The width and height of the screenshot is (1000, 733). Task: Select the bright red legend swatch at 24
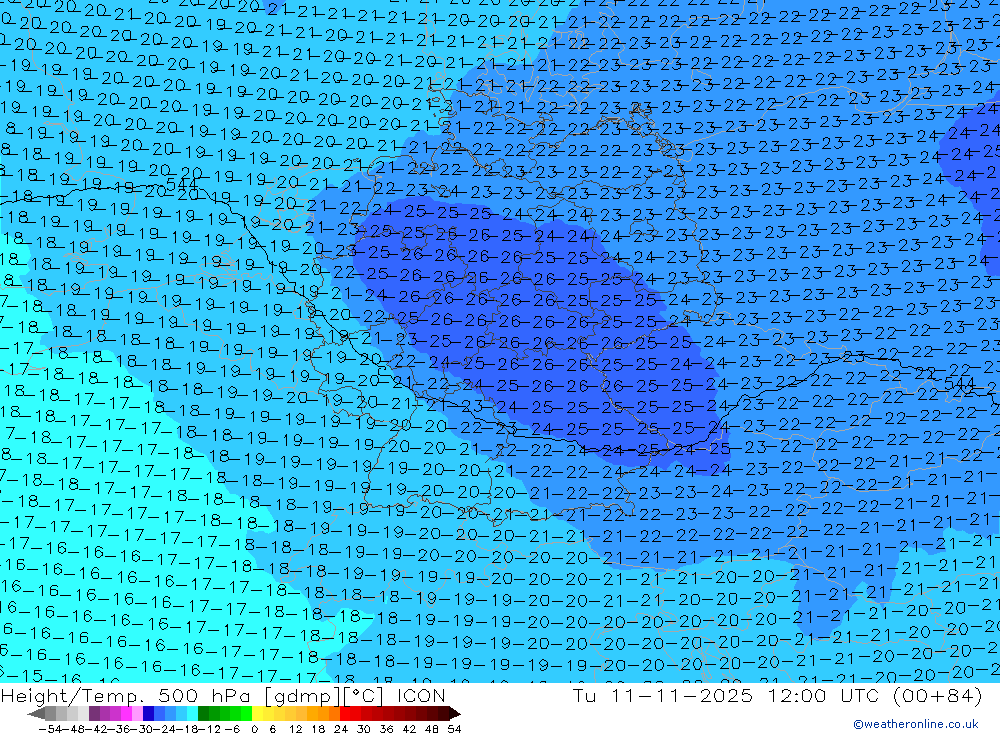(x=345, y=713)
